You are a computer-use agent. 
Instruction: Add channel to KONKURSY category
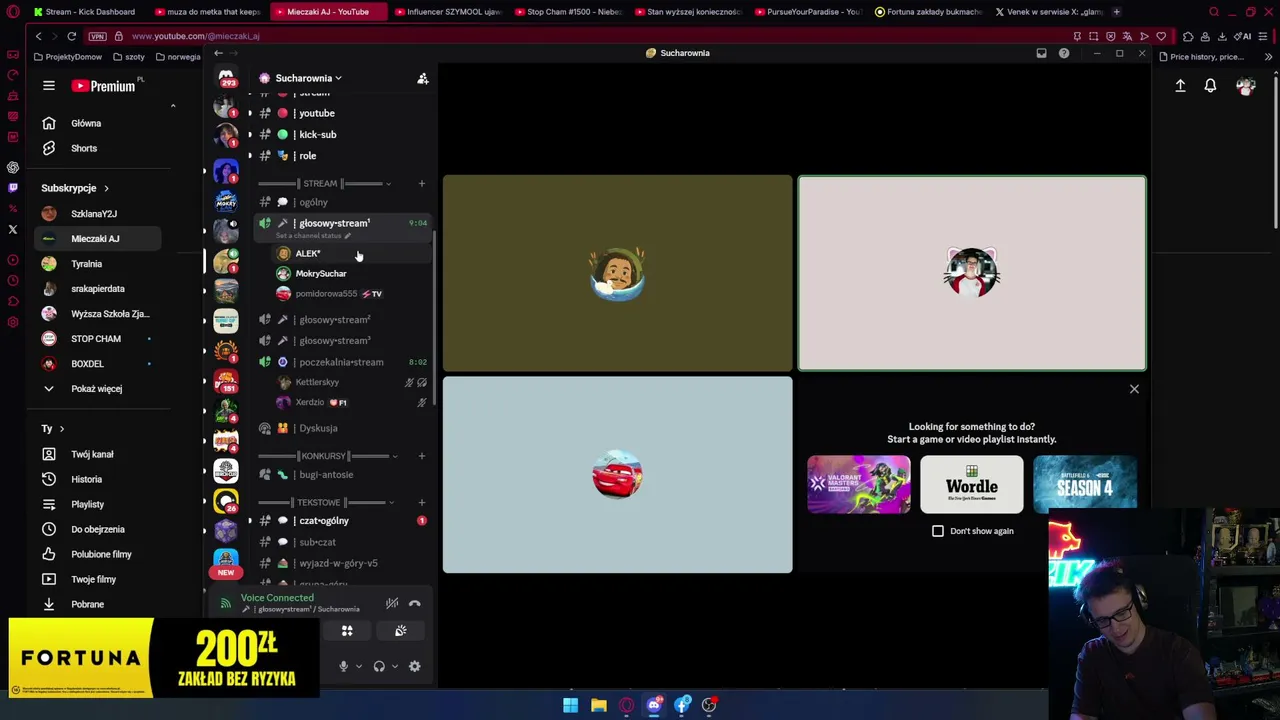click(421, 456)
